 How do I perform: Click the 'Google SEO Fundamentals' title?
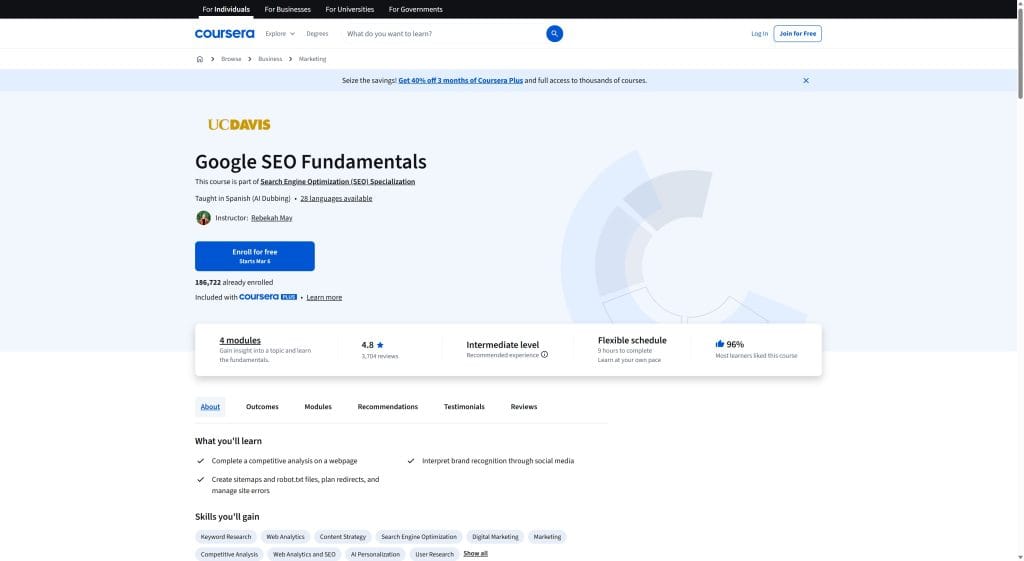pyautogui.click(x=311, y=161)
